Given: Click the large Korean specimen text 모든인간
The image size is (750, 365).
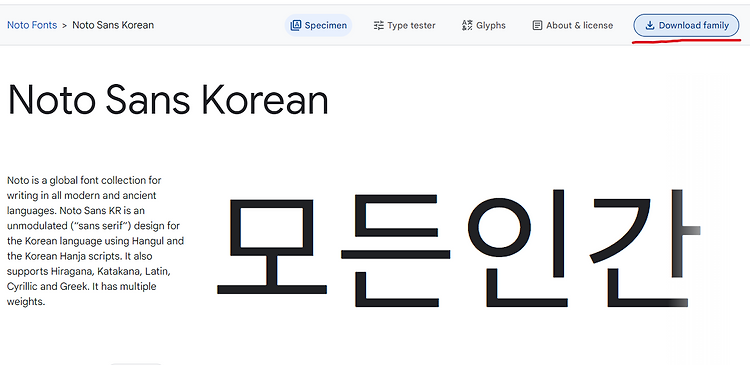Looking at the screenshot, I should [x=458, y=249].
